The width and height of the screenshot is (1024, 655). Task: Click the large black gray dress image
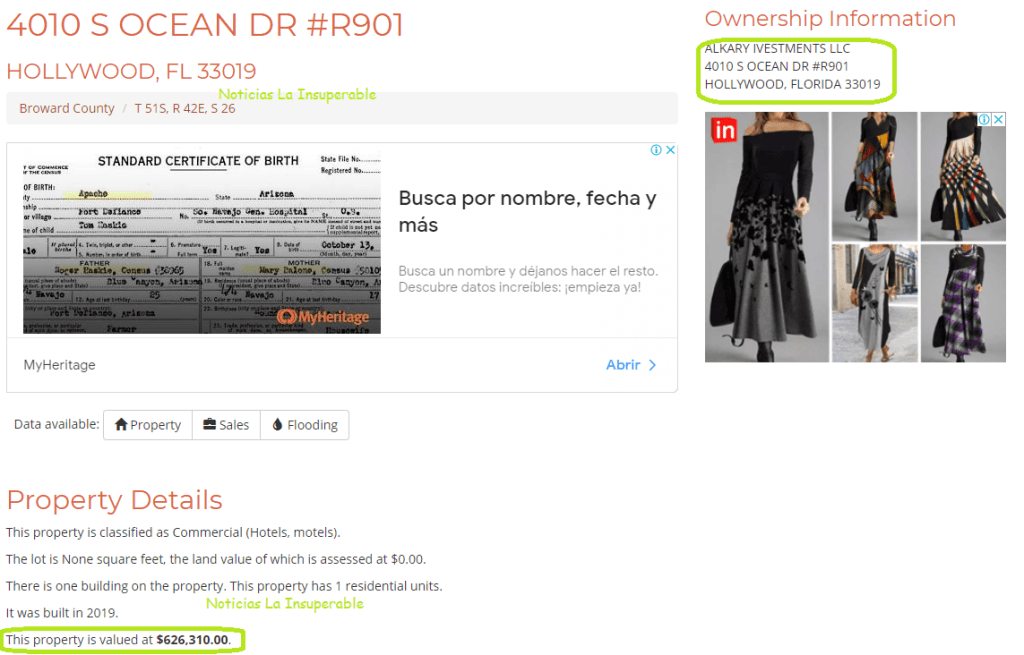click(x=767, y=237)
